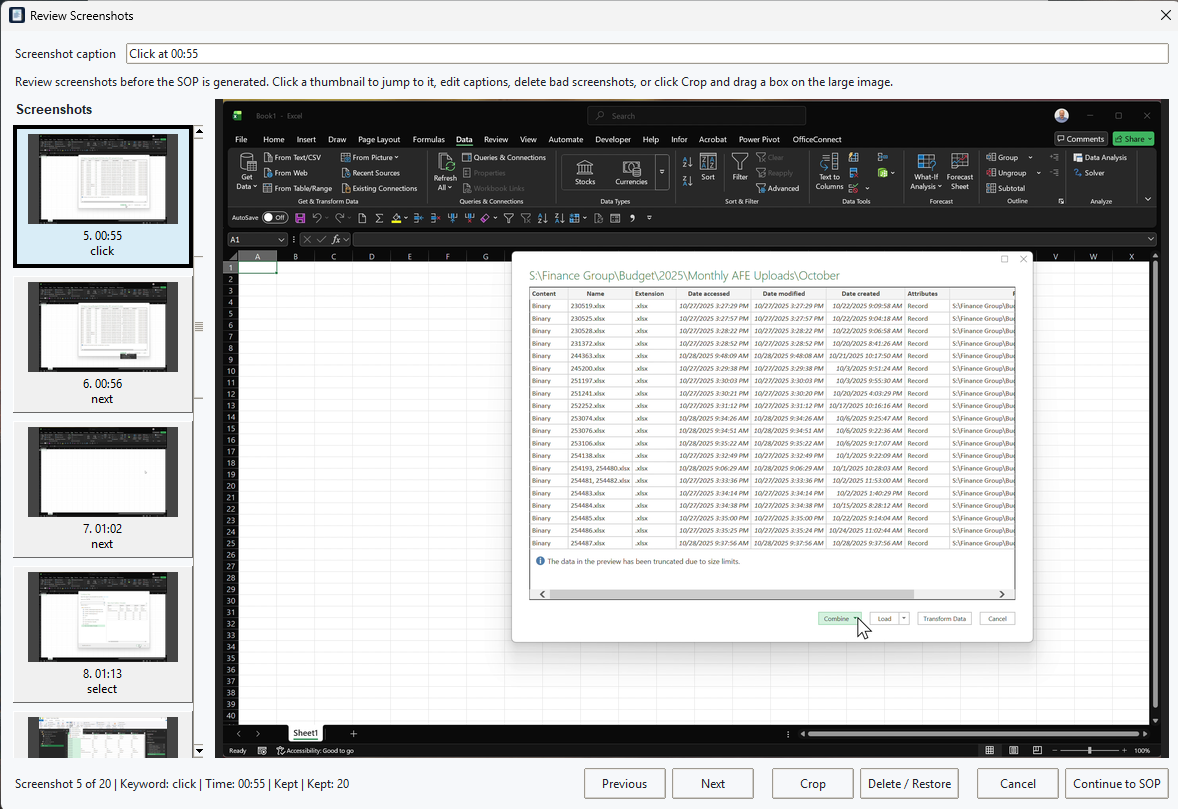Expand the Group dropdown arrow in Outline

pyautogui.click(x=1030, y=158)
